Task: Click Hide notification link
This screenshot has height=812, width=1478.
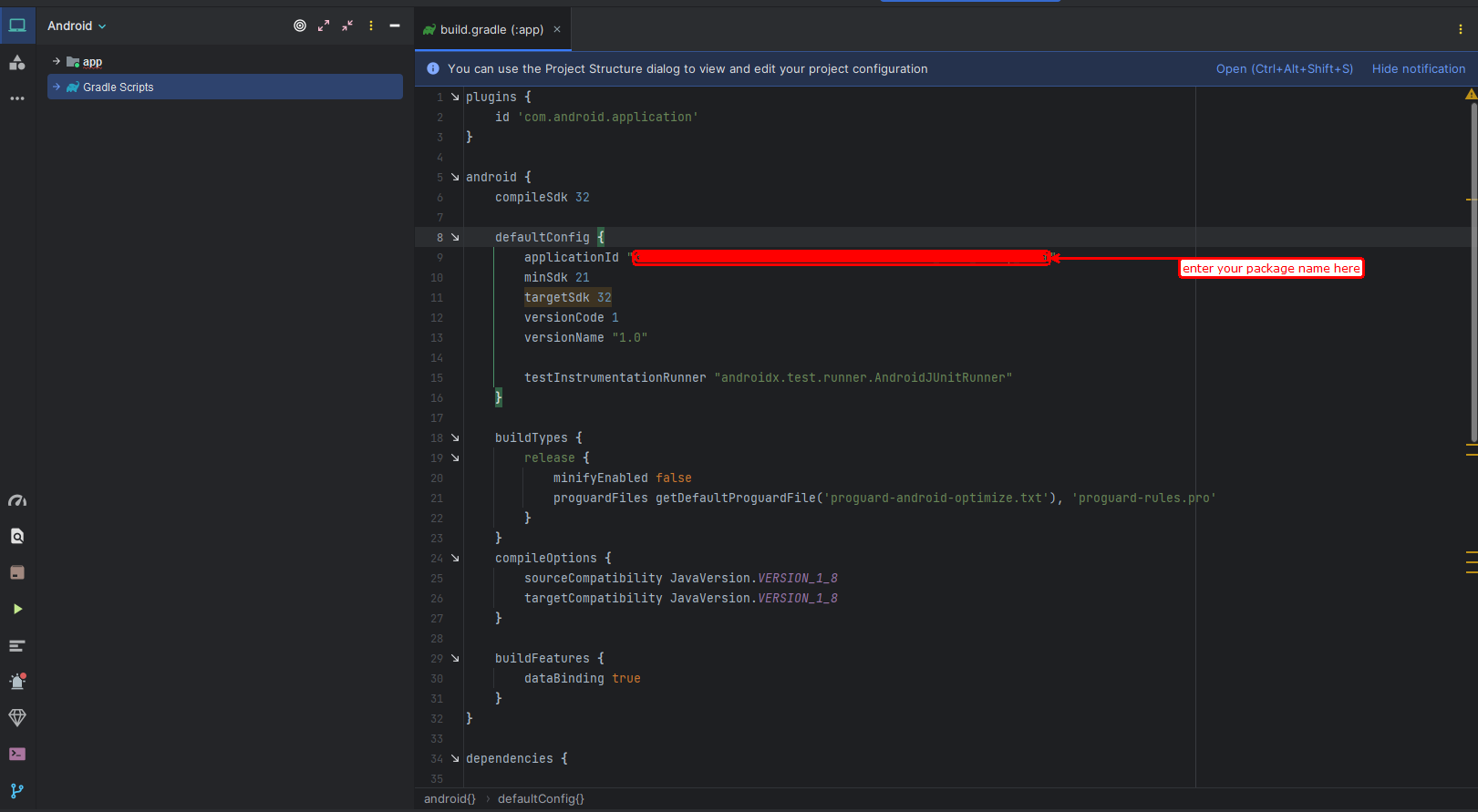Action: [x=1418, y=69]
